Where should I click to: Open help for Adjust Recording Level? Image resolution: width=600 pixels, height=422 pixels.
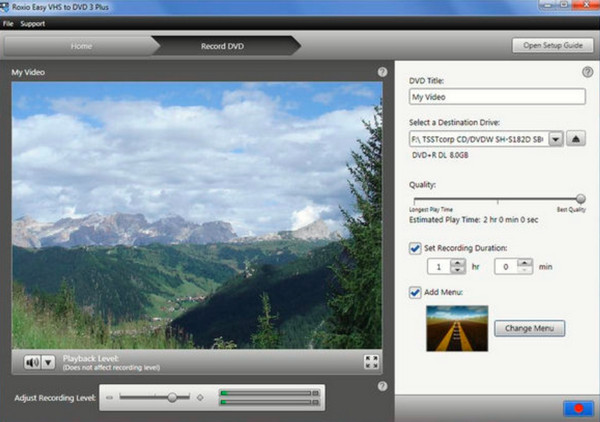coord(382,386)
